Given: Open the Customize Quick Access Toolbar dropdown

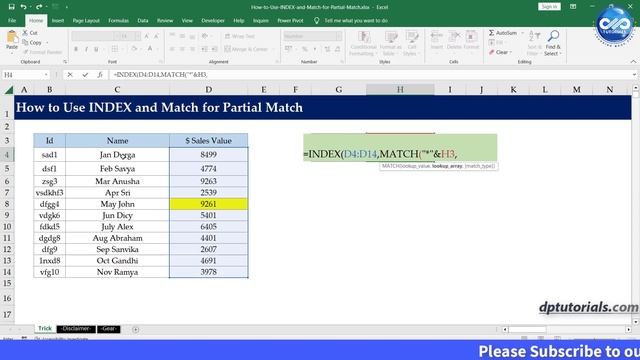Looking at the screenshot, I should click(67, 7).
